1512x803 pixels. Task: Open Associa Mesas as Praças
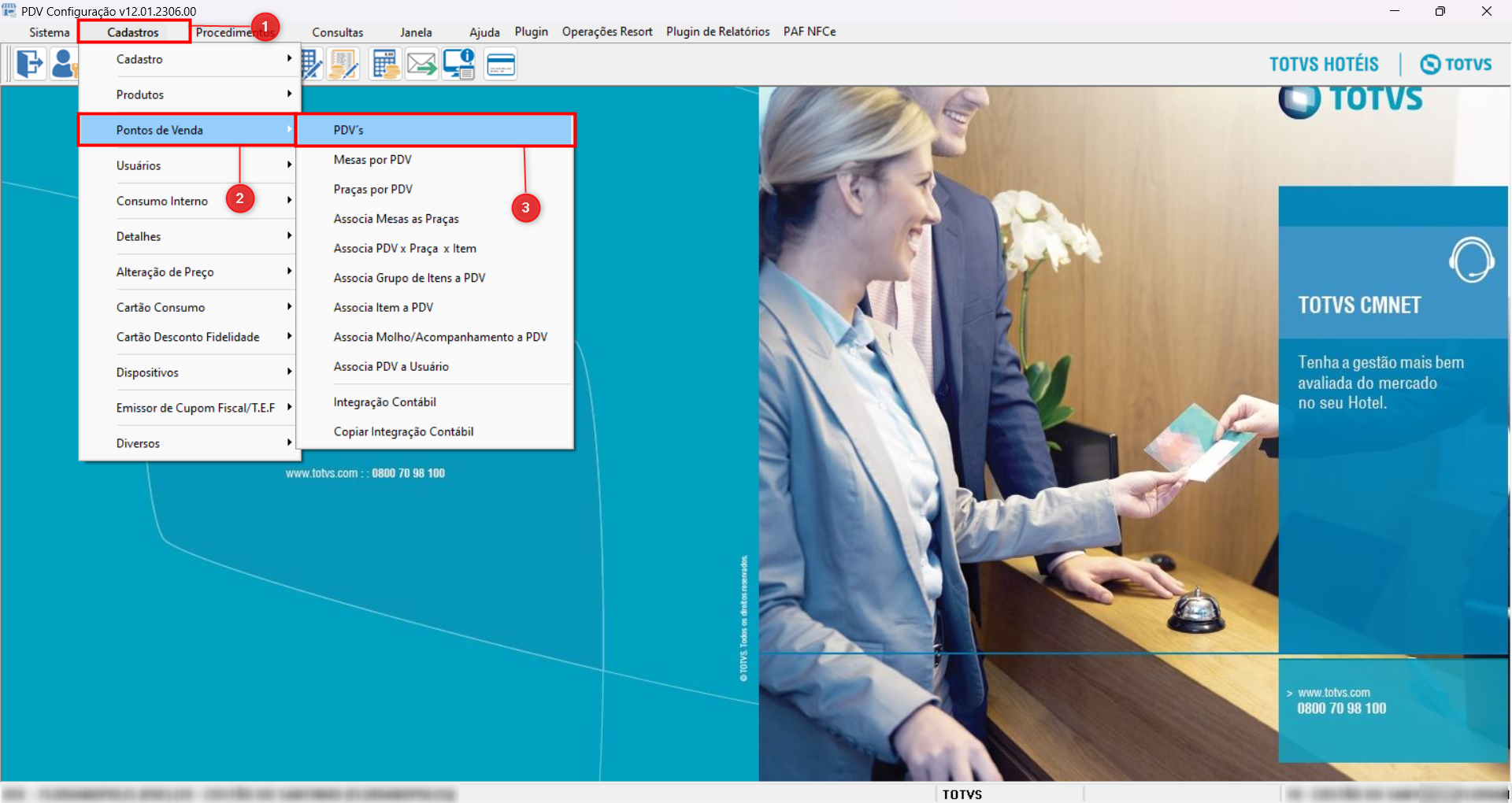pos(435,219)
